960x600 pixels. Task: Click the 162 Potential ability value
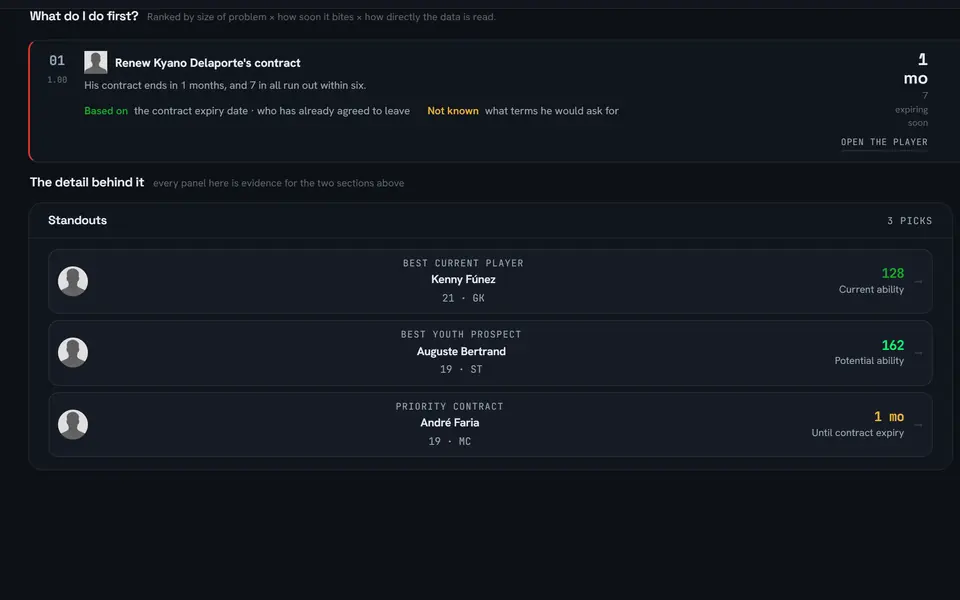pos(893,345)
